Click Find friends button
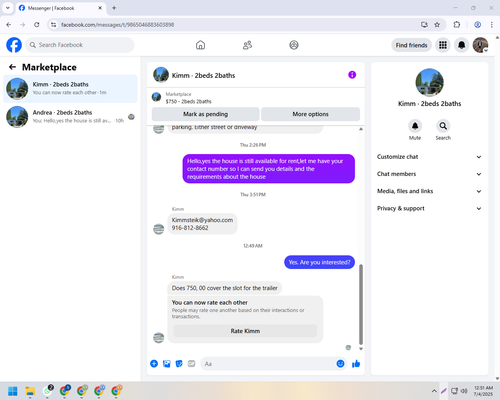This screenshot has height=400, width=500. [411, 45]
